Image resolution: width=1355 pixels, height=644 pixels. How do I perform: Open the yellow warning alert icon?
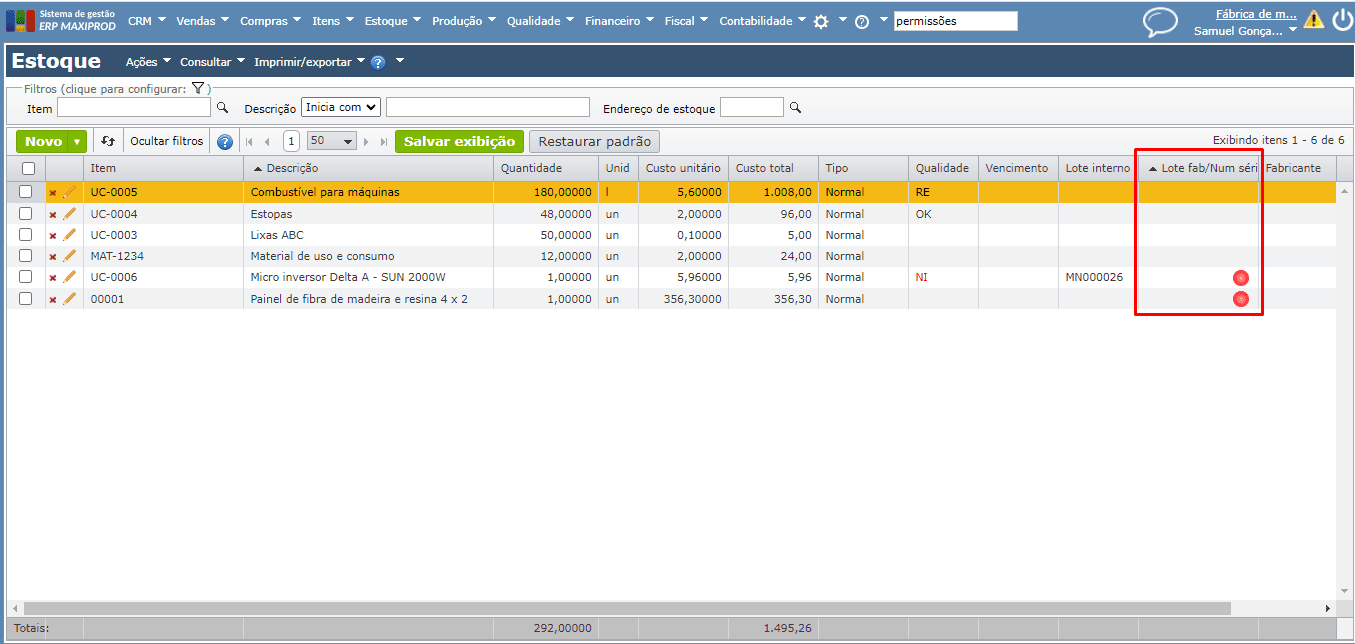tap(1313, 19)
